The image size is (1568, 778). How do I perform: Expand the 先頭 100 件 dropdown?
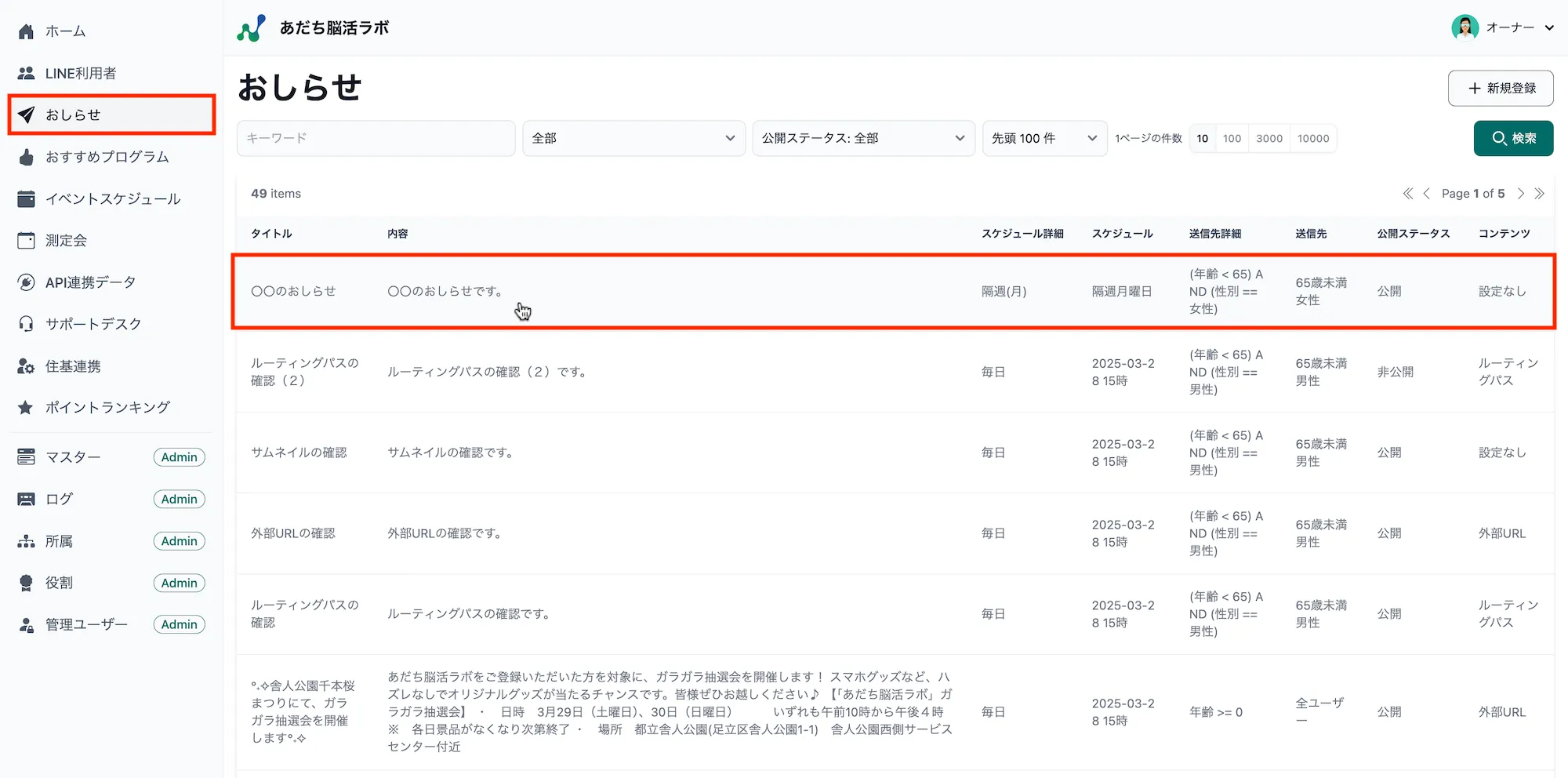coord(1044,138)
